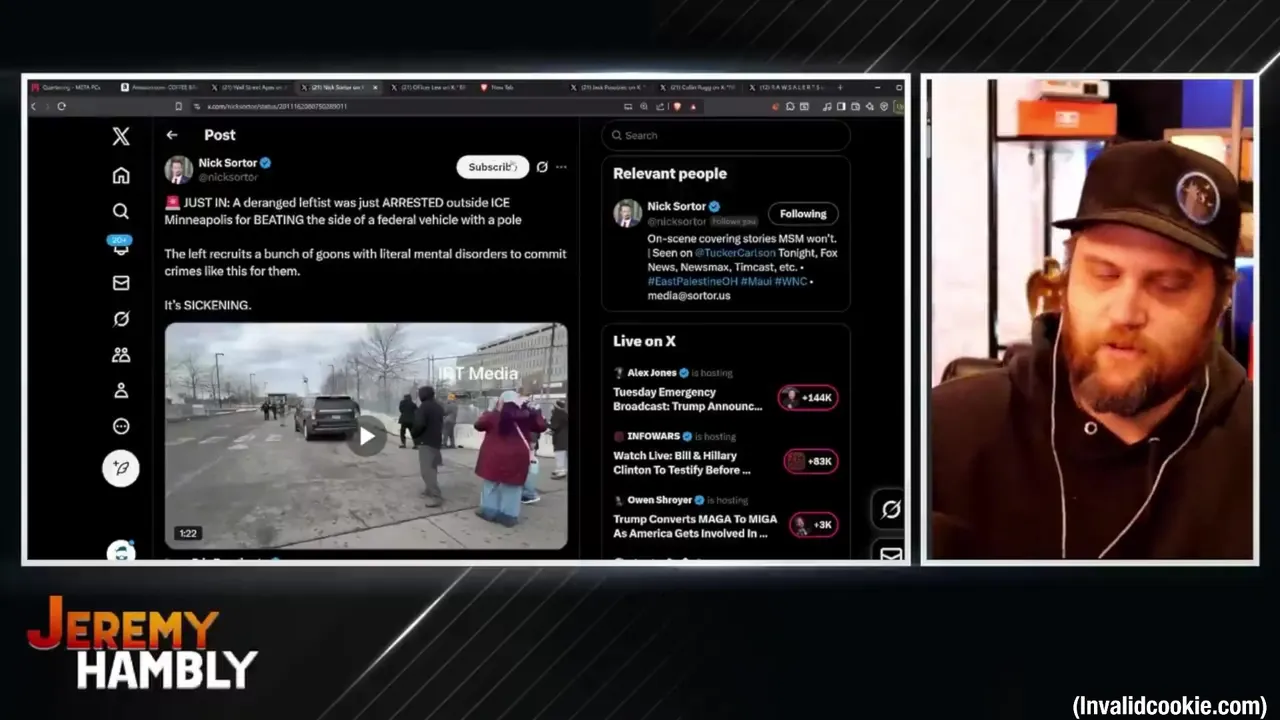Click @nicksortor handle in post header
This screenshot has height=720, width=1280.
228,177
